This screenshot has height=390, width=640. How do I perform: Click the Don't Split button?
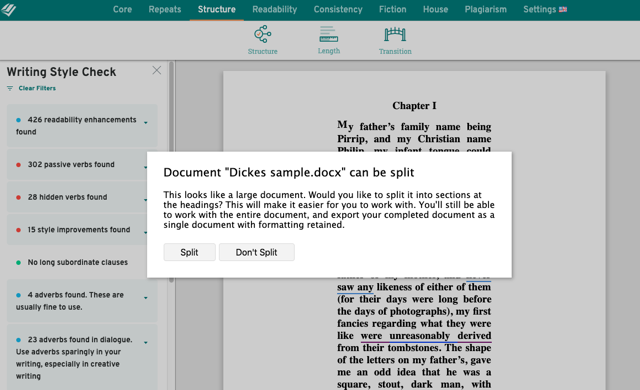[x=256, y=252]
